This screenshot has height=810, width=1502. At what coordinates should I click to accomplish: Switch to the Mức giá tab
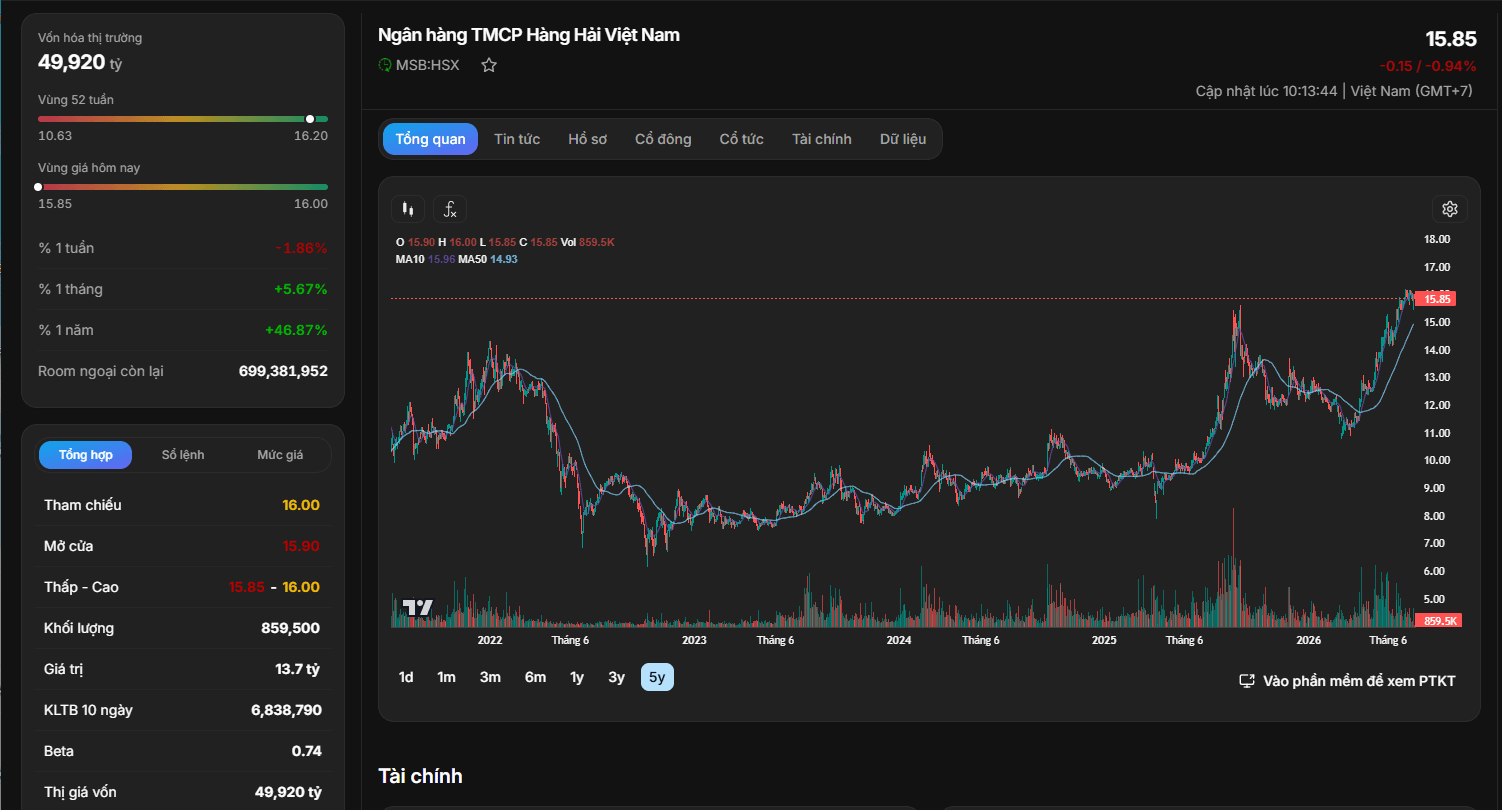click(x=280, y=455)
